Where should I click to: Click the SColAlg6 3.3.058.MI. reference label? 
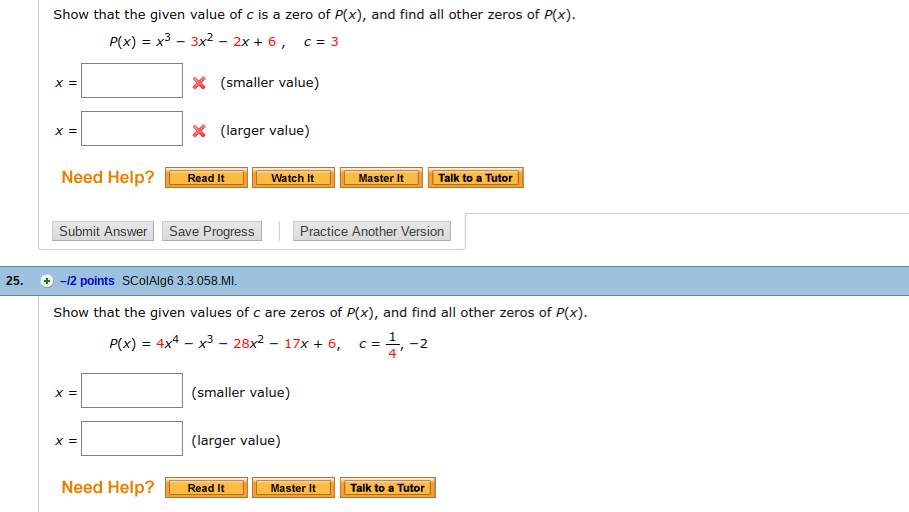pos(179,281)
